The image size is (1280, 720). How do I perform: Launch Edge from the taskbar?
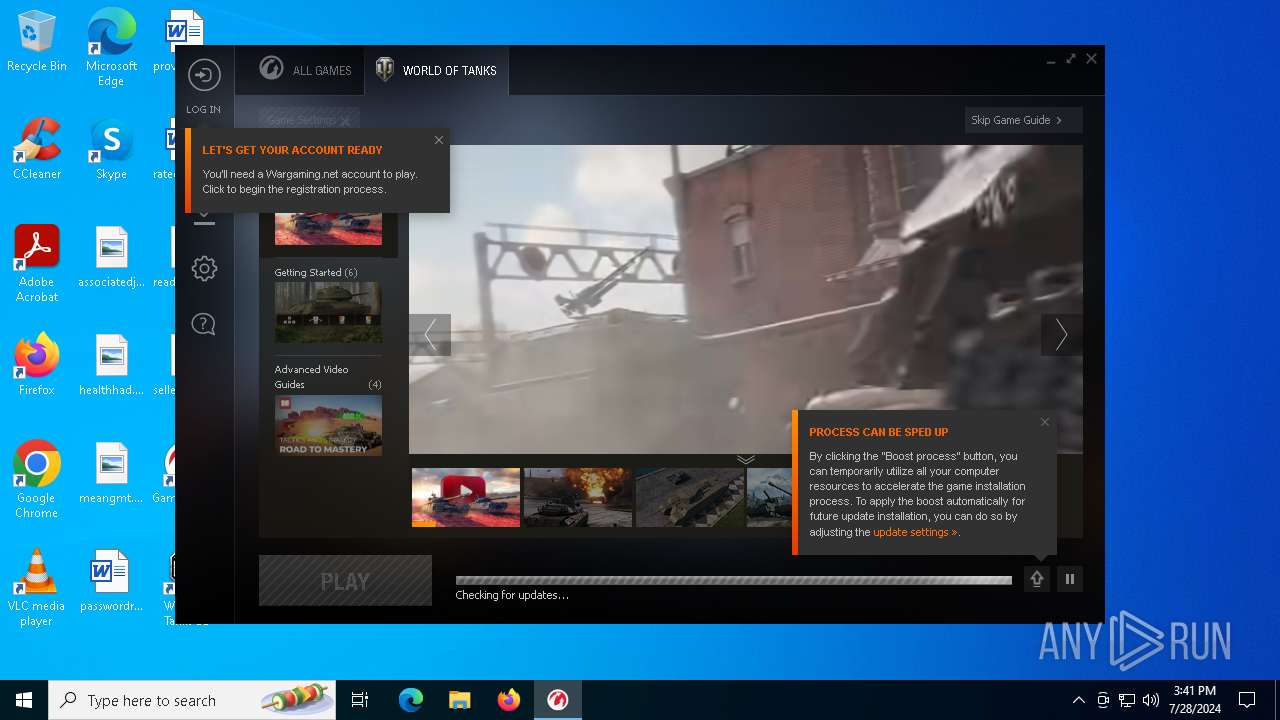(x=411, y=700)
